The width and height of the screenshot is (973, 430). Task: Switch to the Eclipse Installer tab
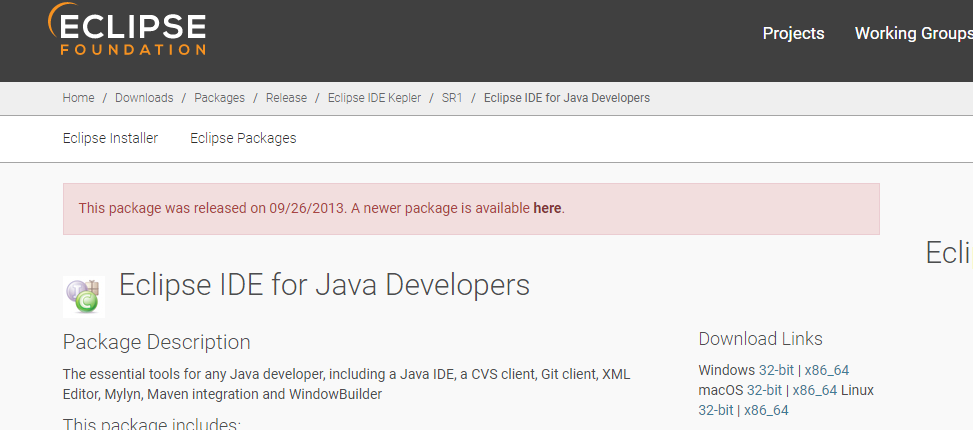coord(110,138)
